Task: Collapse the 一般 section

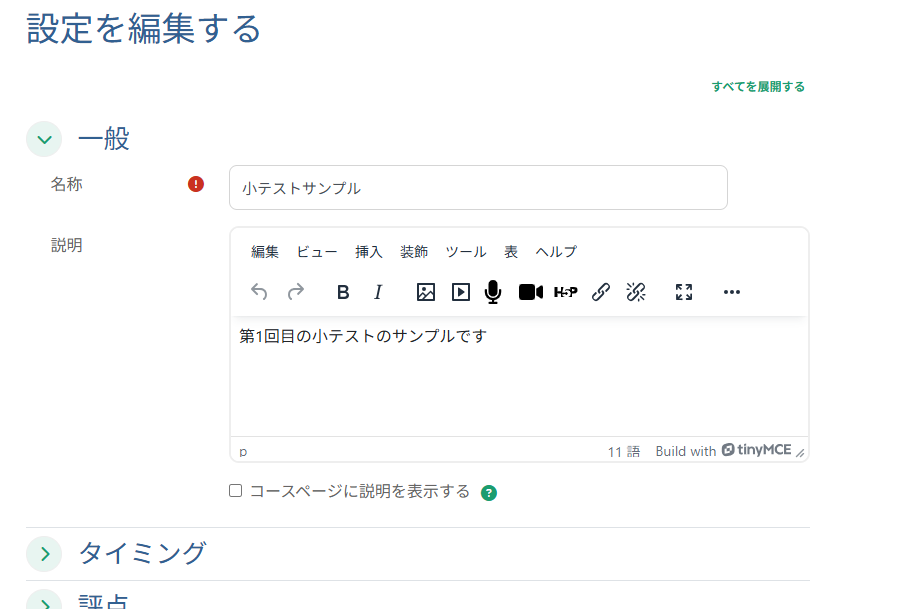Action: [44, 139]
